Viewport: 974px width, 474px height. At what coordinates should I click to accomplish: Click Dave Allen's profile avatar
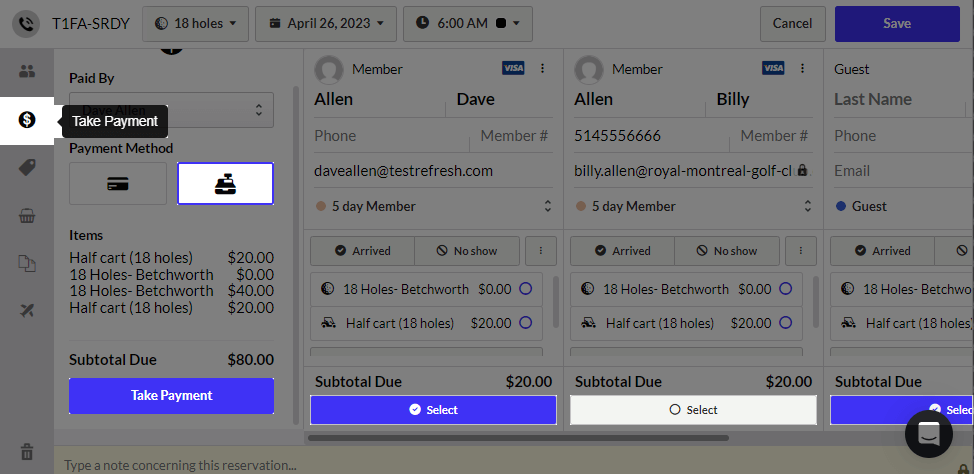(329, 70)
